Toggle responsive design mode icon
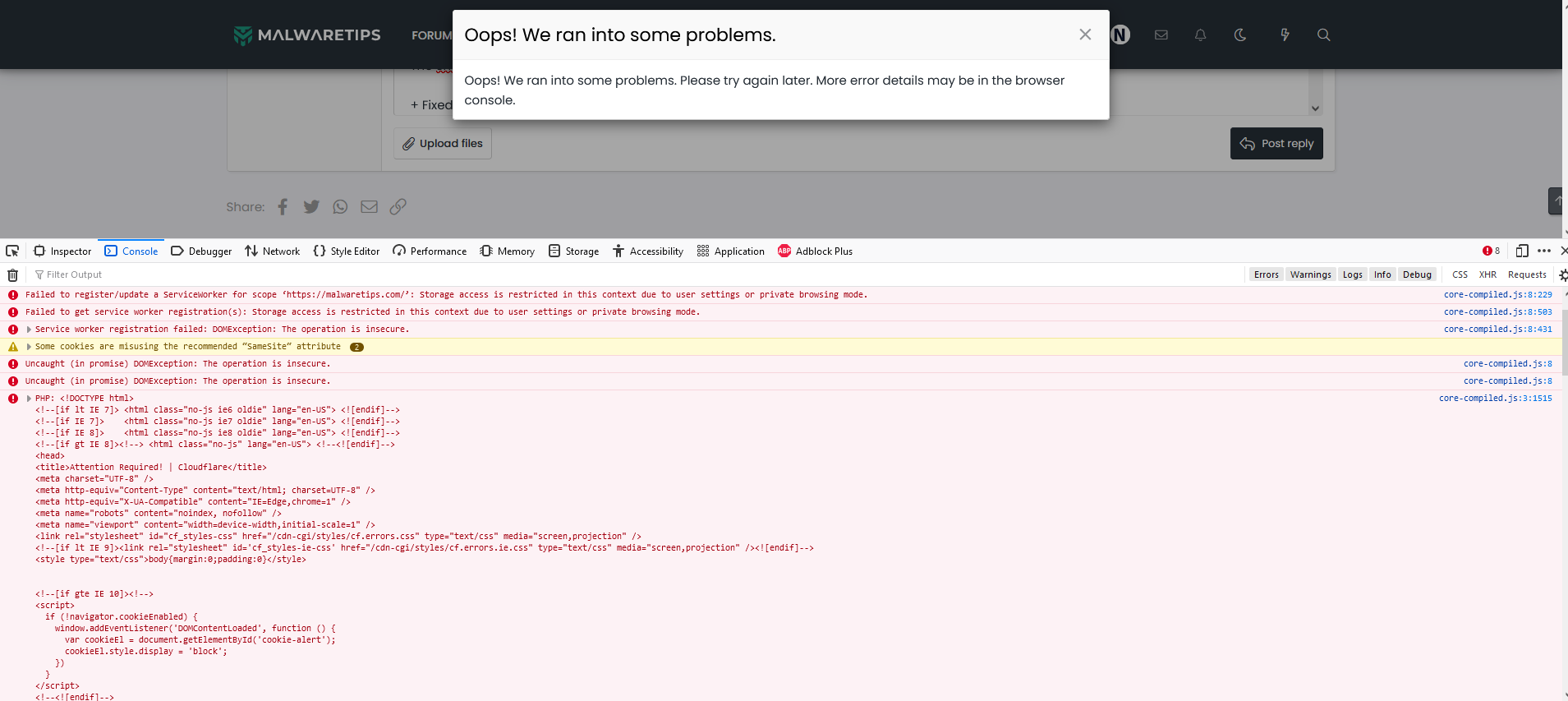 point(1522,251)
